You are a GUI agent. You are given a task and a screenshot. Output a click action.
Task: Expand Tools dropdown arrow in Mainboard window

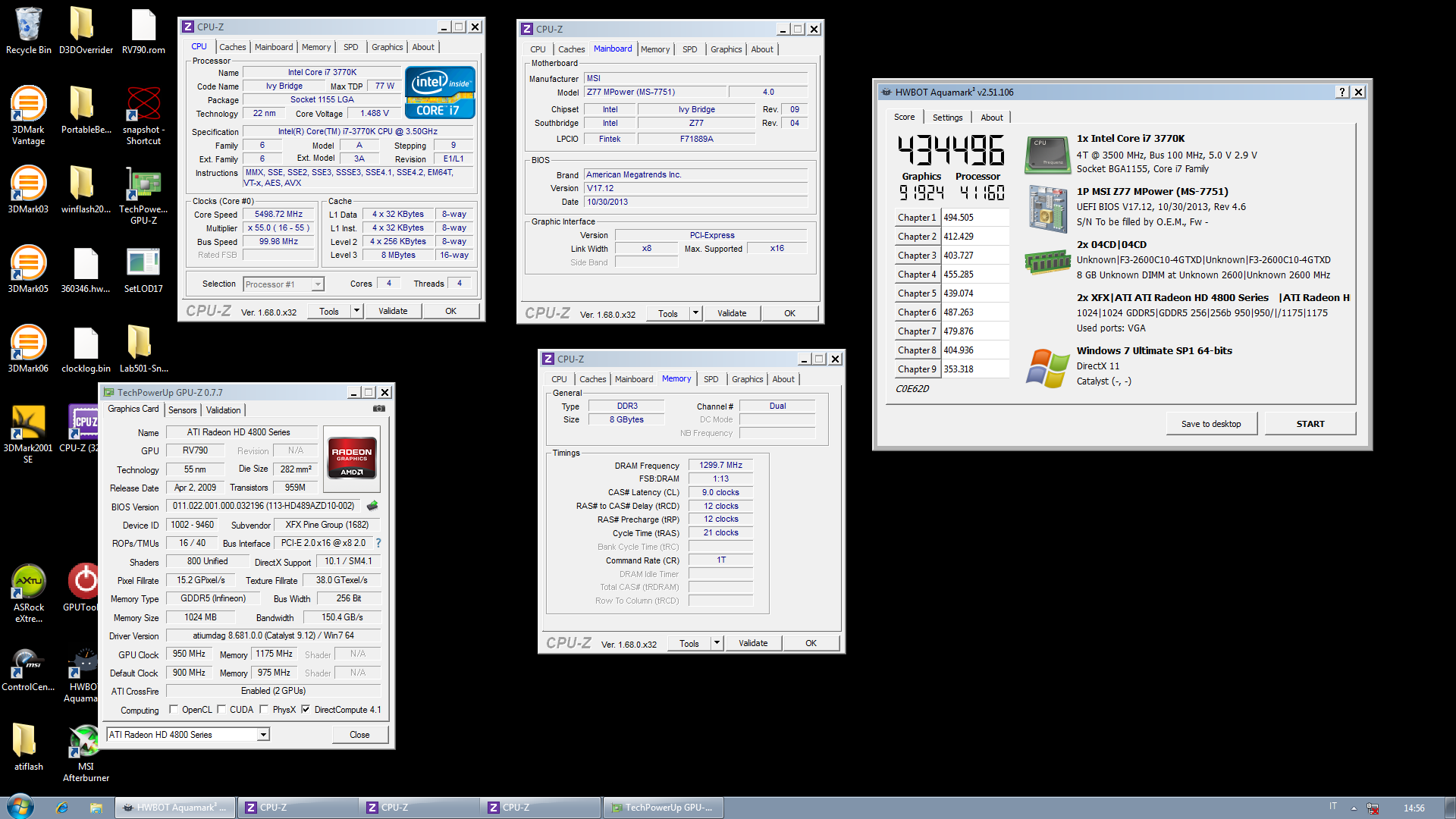tap(695, 313)
